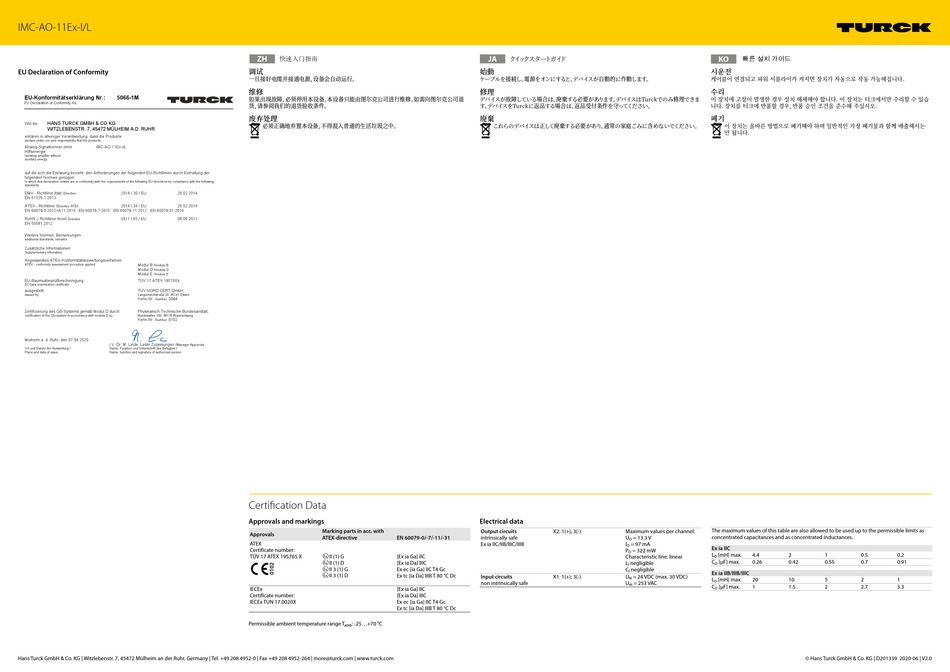
Task: Click the 'Input circuits' row label
Action: click(x=496, y=577)
